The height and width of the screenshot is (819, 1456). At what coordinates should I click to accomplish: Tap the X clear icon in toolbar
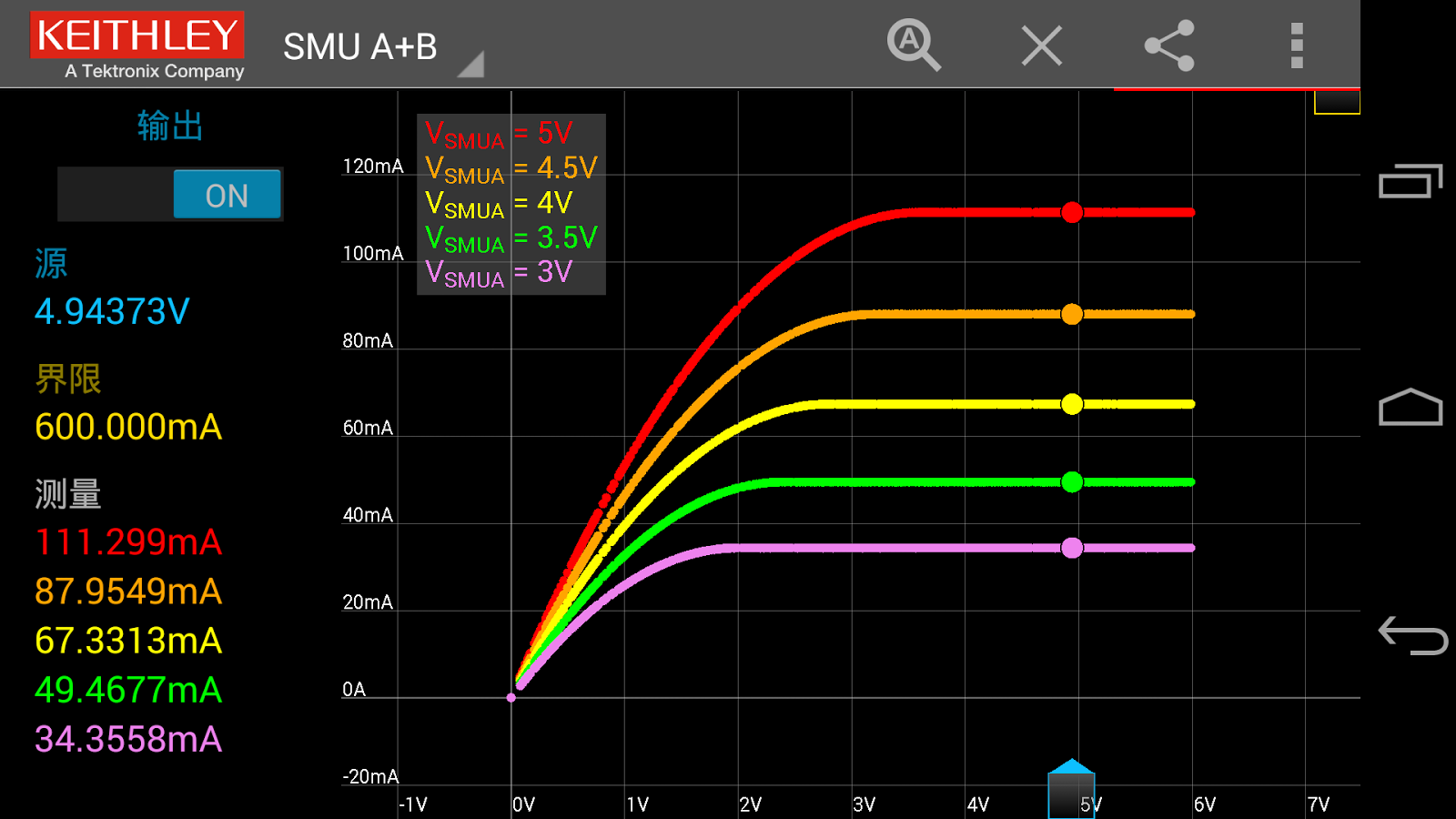click(x=1041, y=45)
